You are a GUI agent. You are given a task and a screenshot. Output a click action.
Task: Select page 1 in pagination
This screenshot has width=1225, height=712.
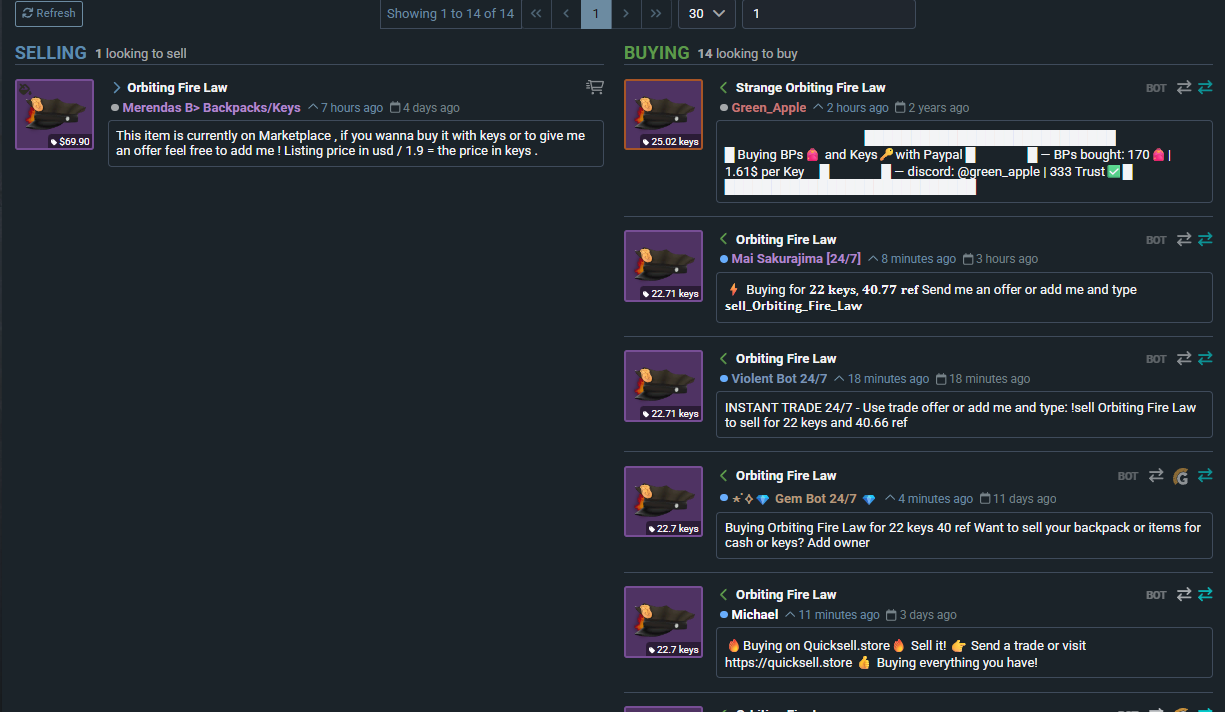coord(596,14)
